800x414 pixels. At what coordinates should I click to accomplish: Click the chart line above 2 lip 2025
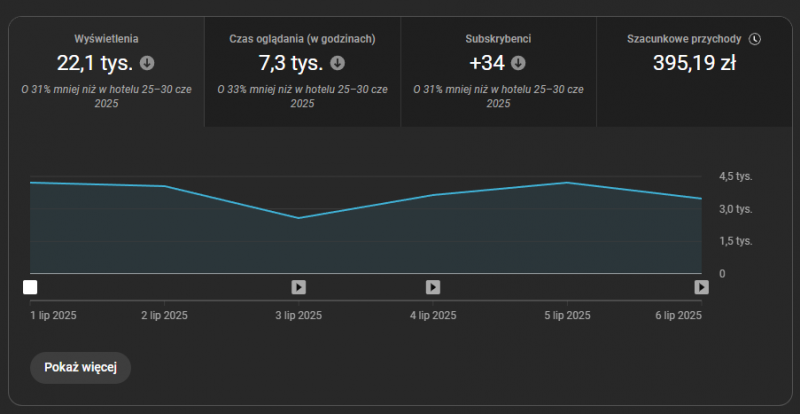pyautogui.click(x=164, y=187)
